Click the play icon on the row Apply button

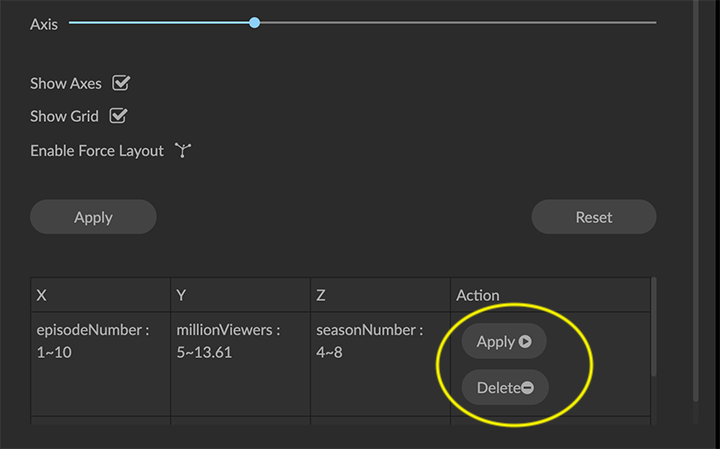click(x=525, y=342)
